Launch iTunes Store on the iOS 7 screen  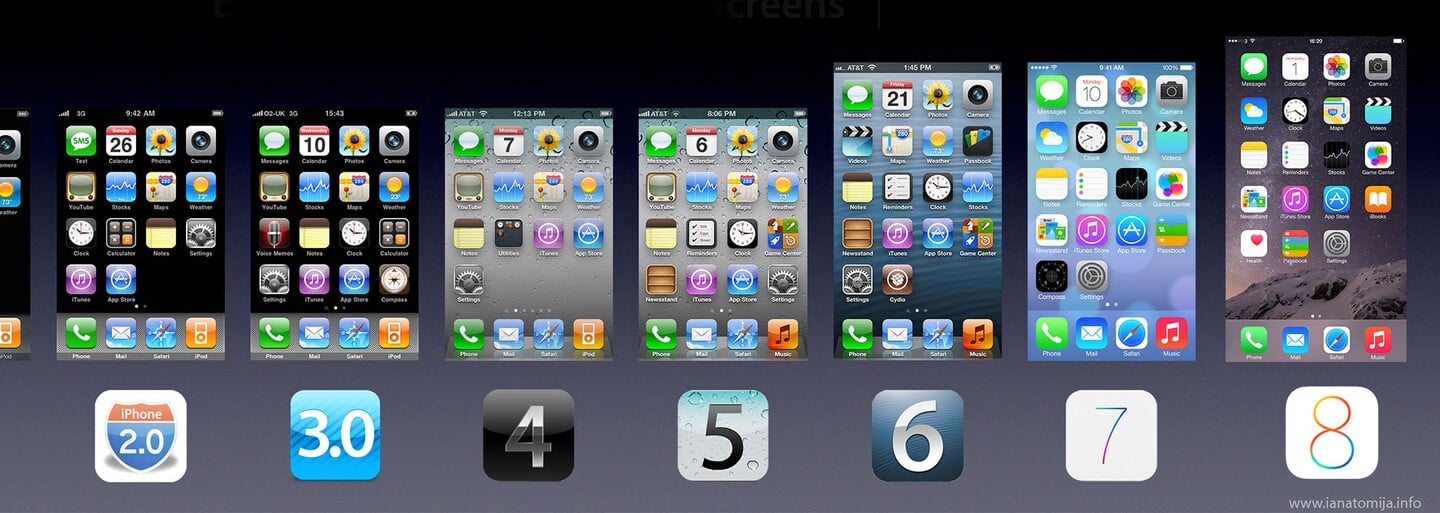tap(1091, 229)
